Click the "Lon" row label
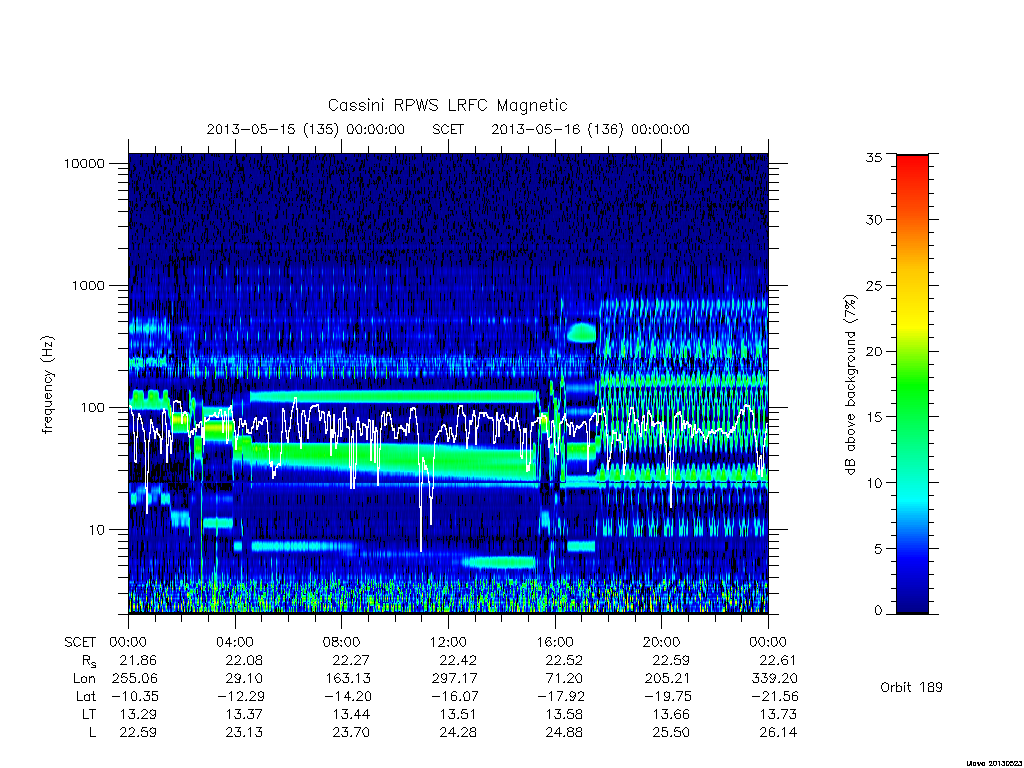Viewport: 1024px width, 768px height. coord(84,679)
